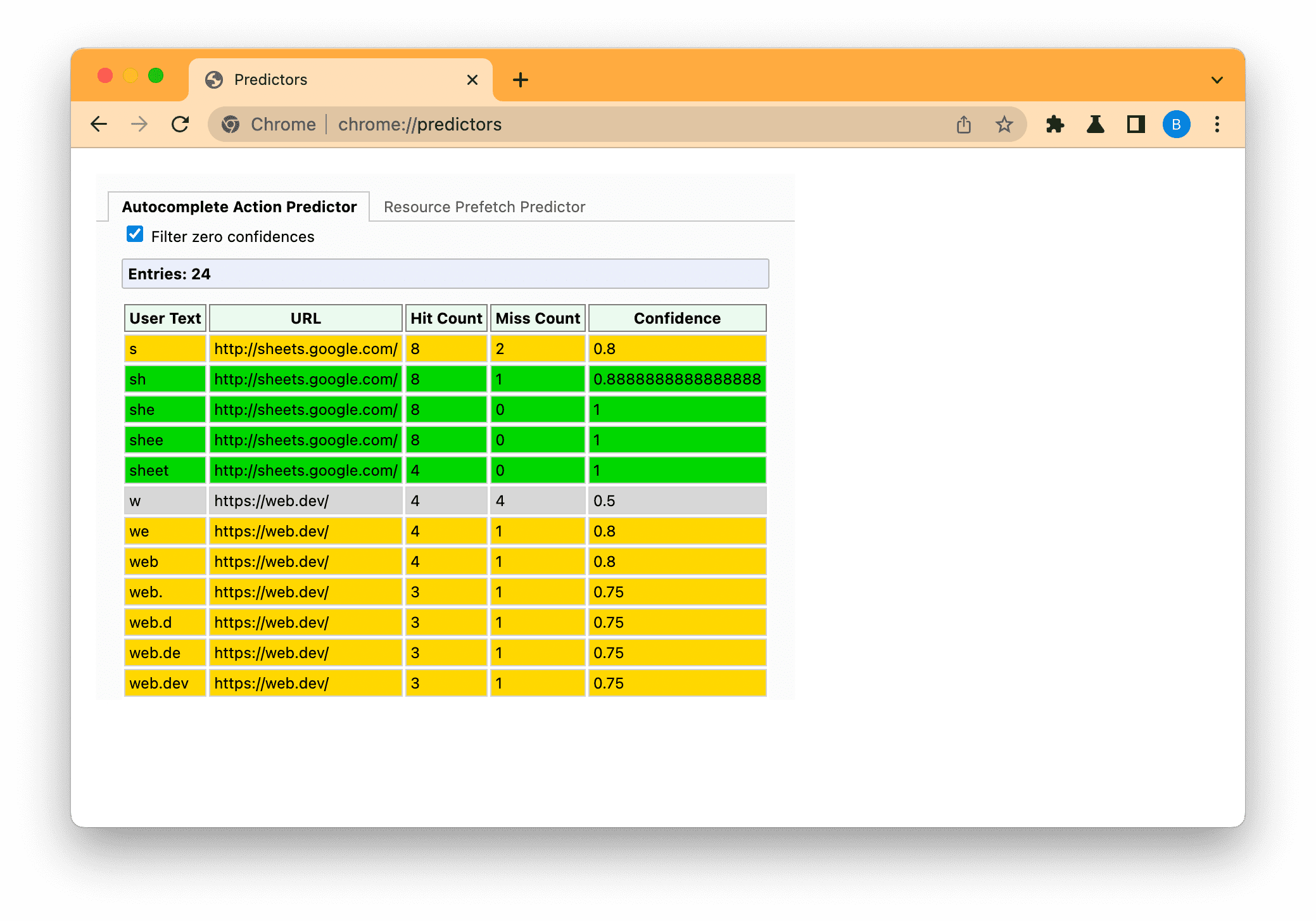Switch to Resource Prefetch Predictor tab
The image size is (1316, 921).
point(483,207)
